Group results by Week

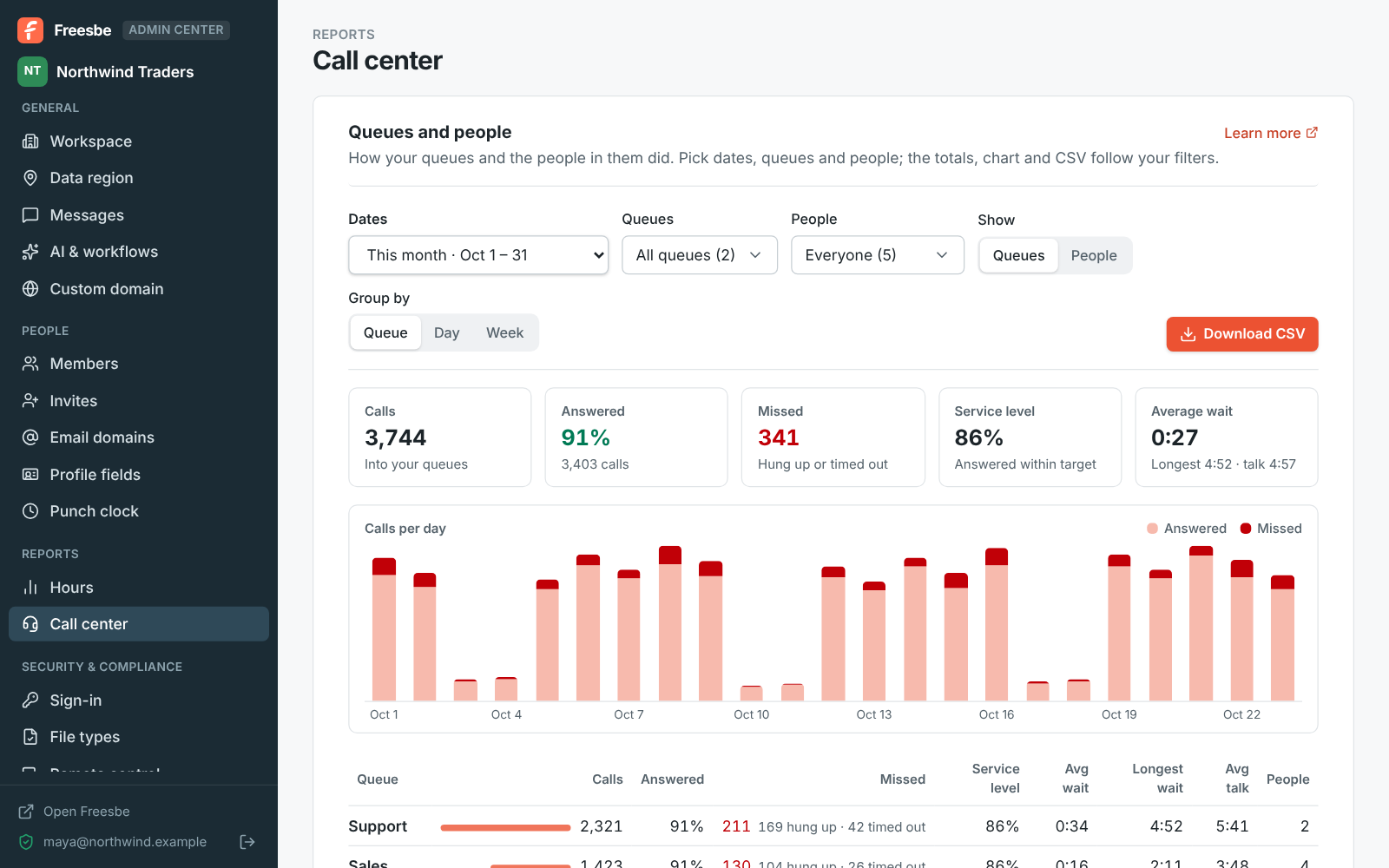504,332
